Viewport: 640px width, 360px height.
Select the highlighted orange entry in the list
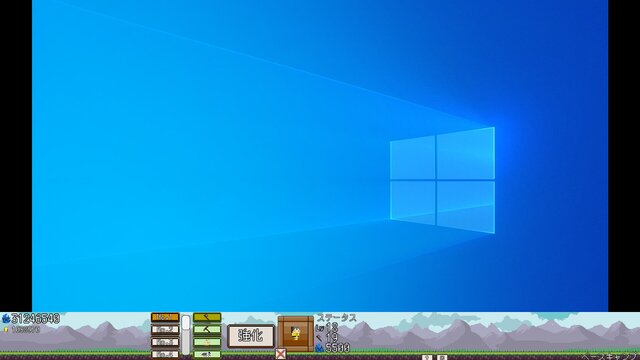[x=165, y=317]
